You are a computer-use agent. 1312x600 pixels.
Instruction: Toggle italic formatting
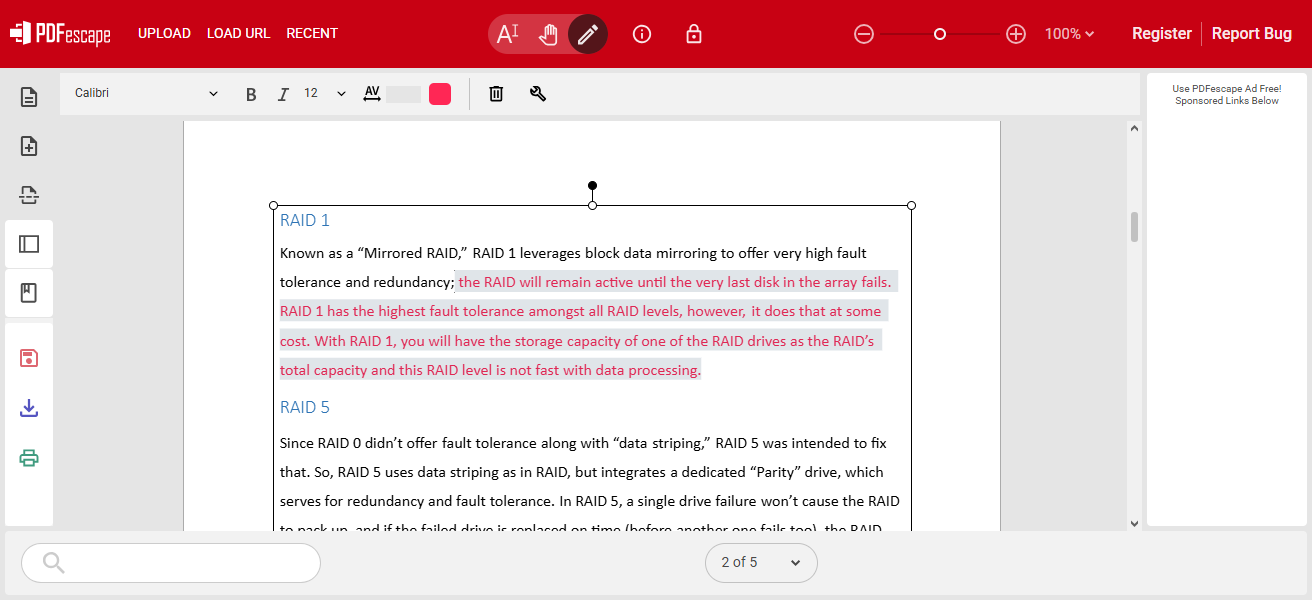[x=283, y=93]
